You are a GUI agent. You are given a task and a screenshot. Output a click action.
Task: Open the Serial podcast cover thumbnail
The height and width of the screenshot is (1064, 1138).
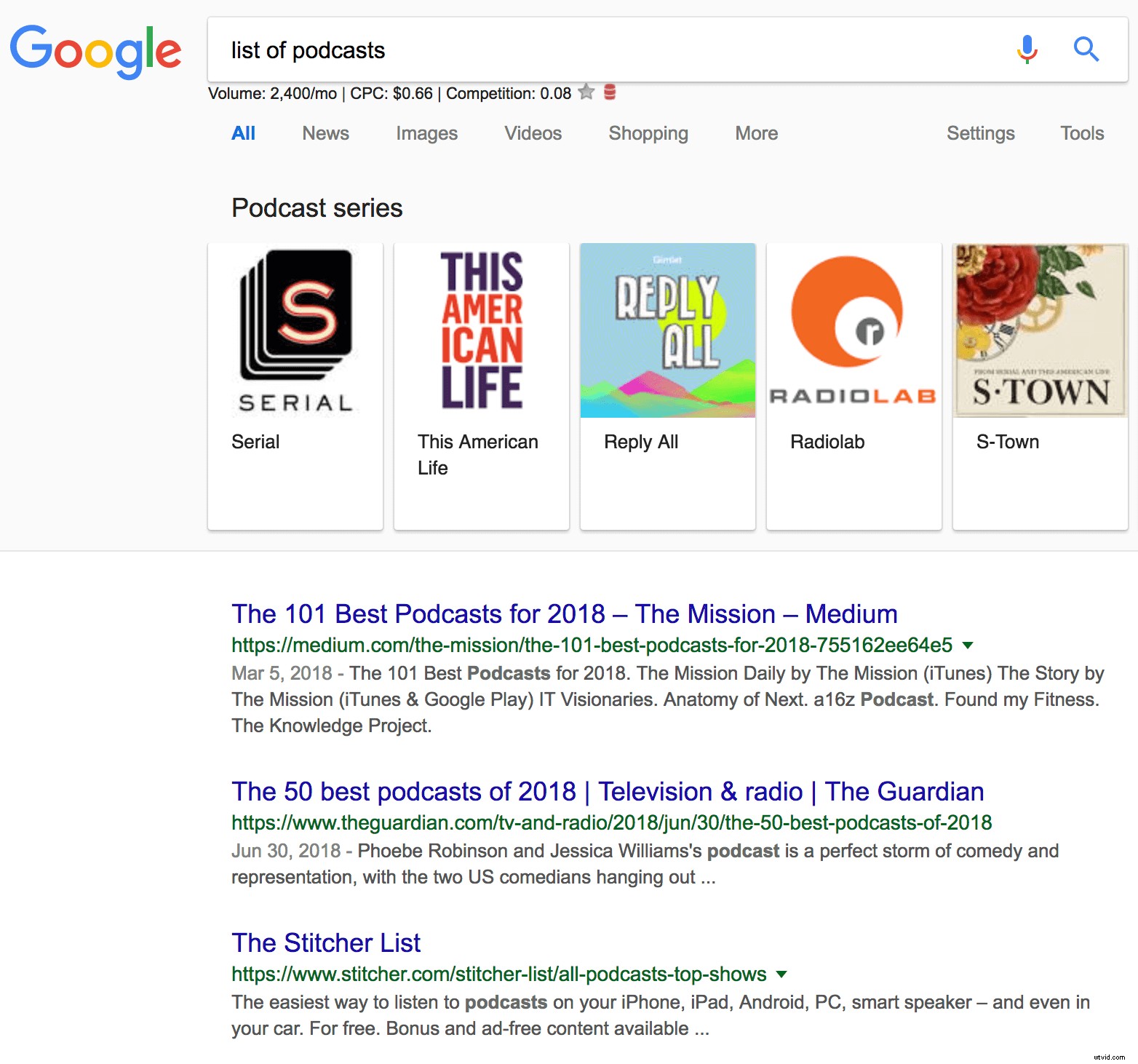(295, 331)
